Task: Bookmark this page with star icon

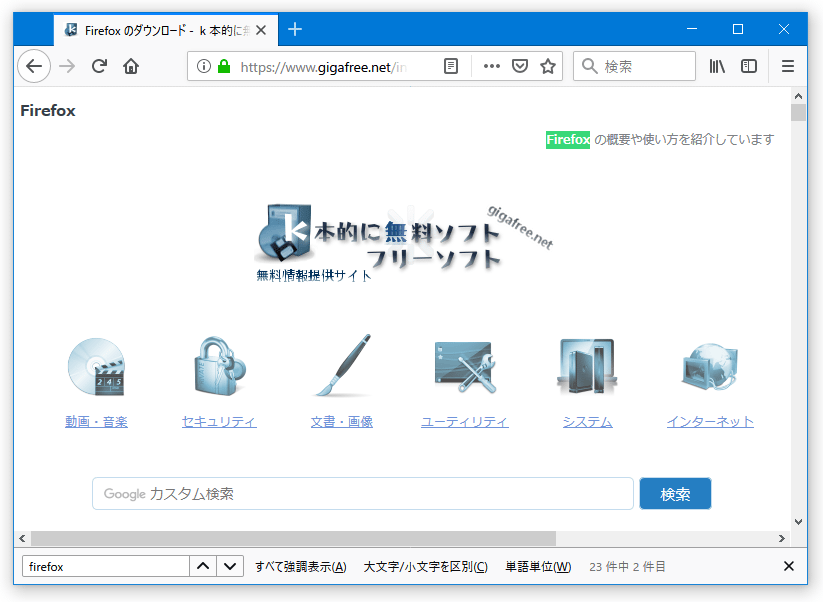Action: (548, 66)
